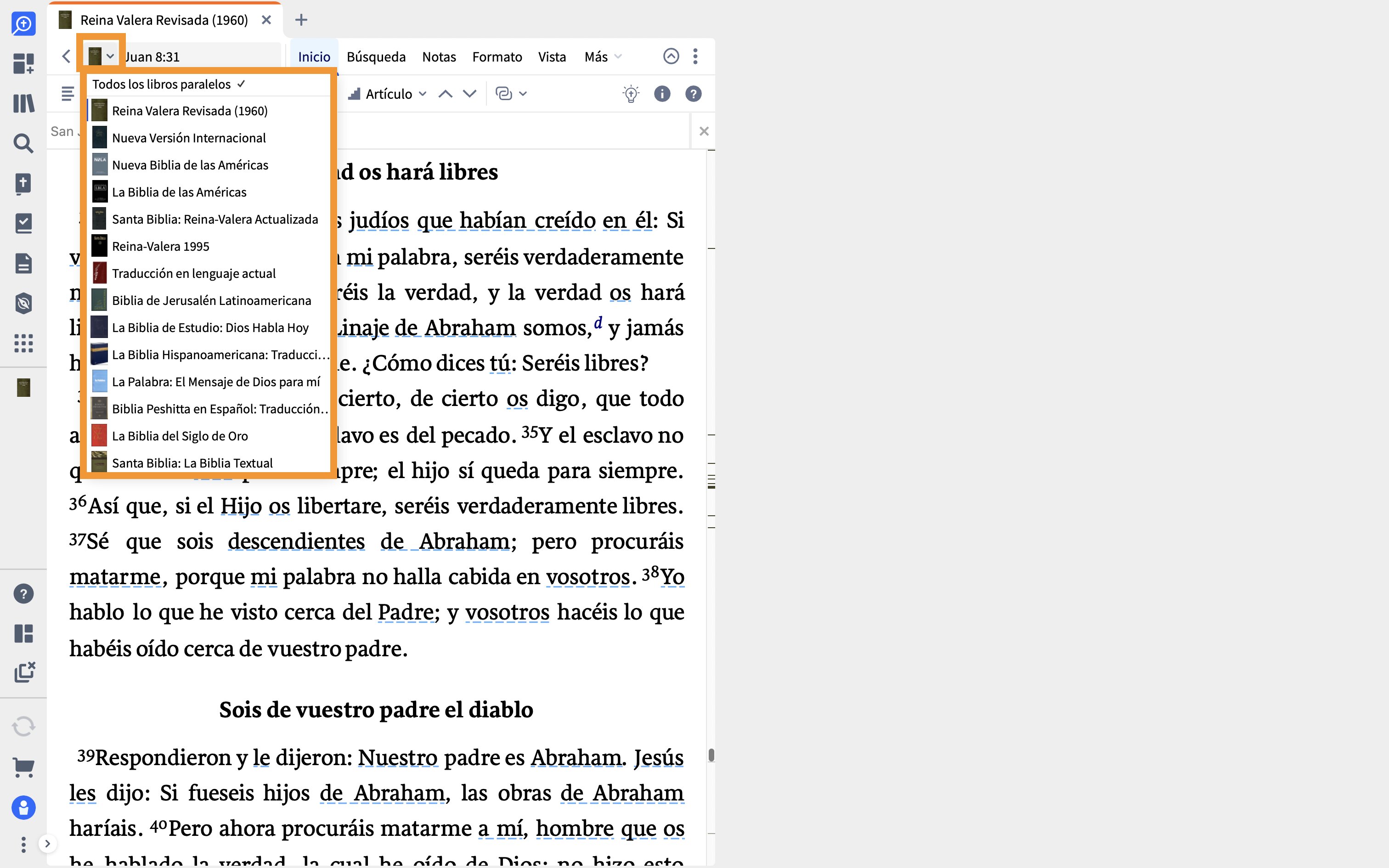Open the user account avatar icon
1389x868 pixels.
(x=23, y=808)
